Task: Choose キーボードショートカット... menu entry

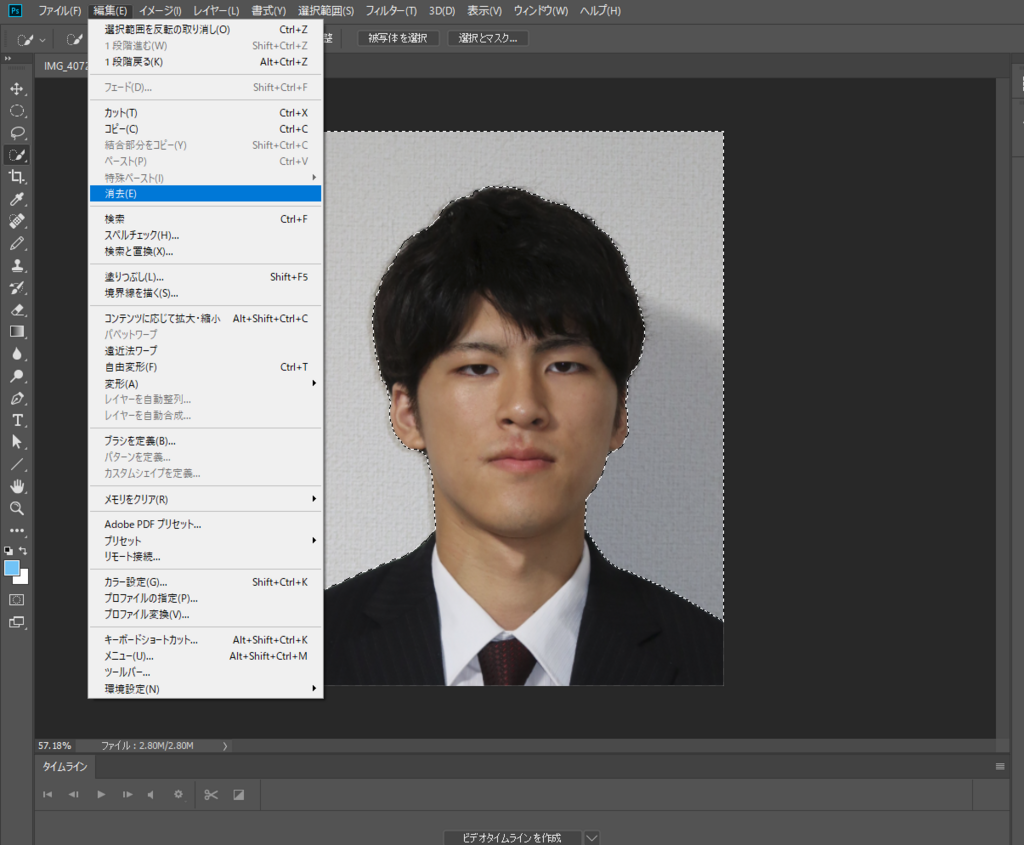Action: click(x=205, y=640)
